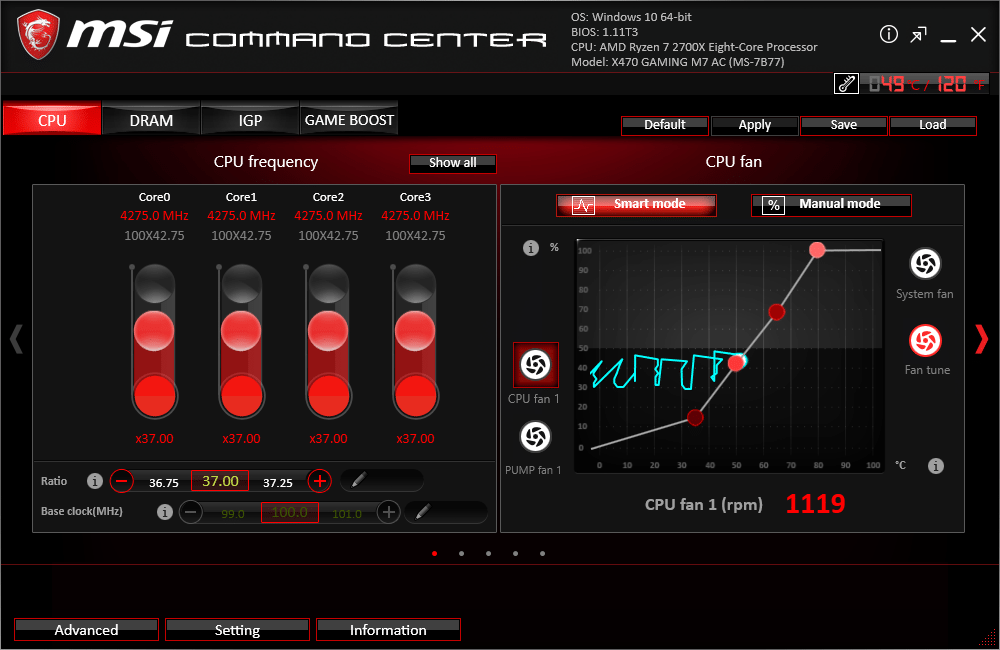Click the Load button
Screen dimensions: 1000x650
932,125
